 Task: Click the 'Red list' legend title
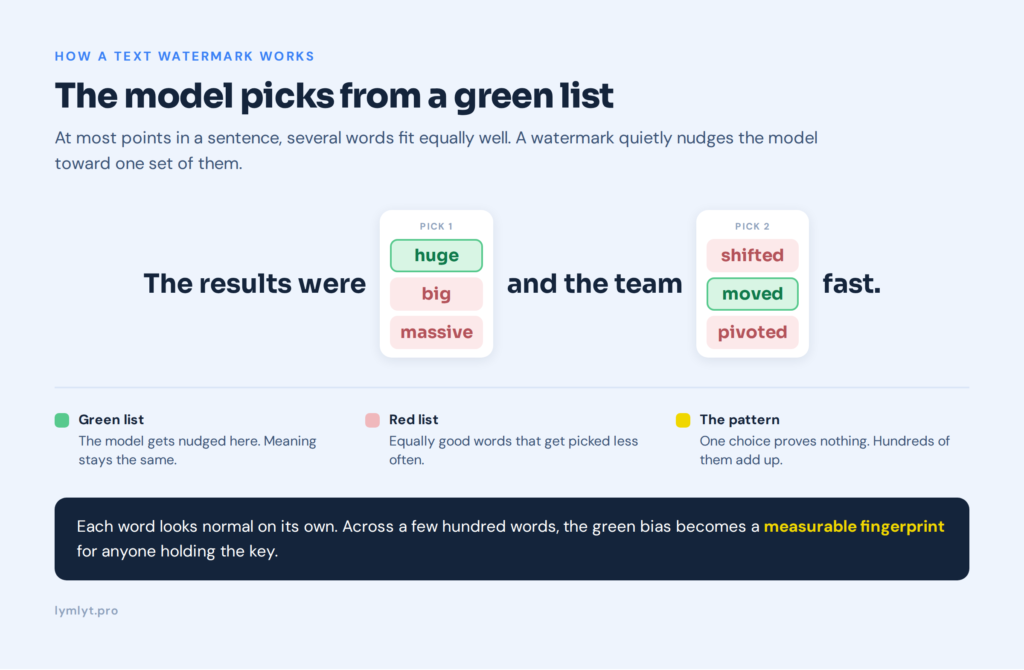(413, 420)
